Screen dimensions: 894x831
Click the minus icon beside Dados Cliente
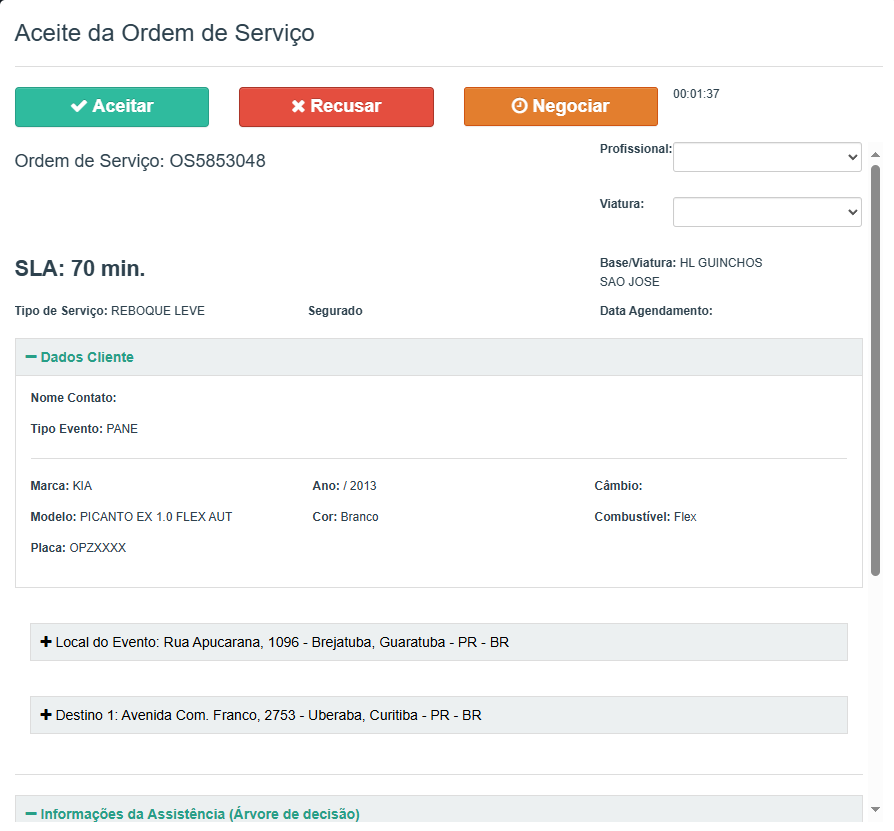pos(31,357)
